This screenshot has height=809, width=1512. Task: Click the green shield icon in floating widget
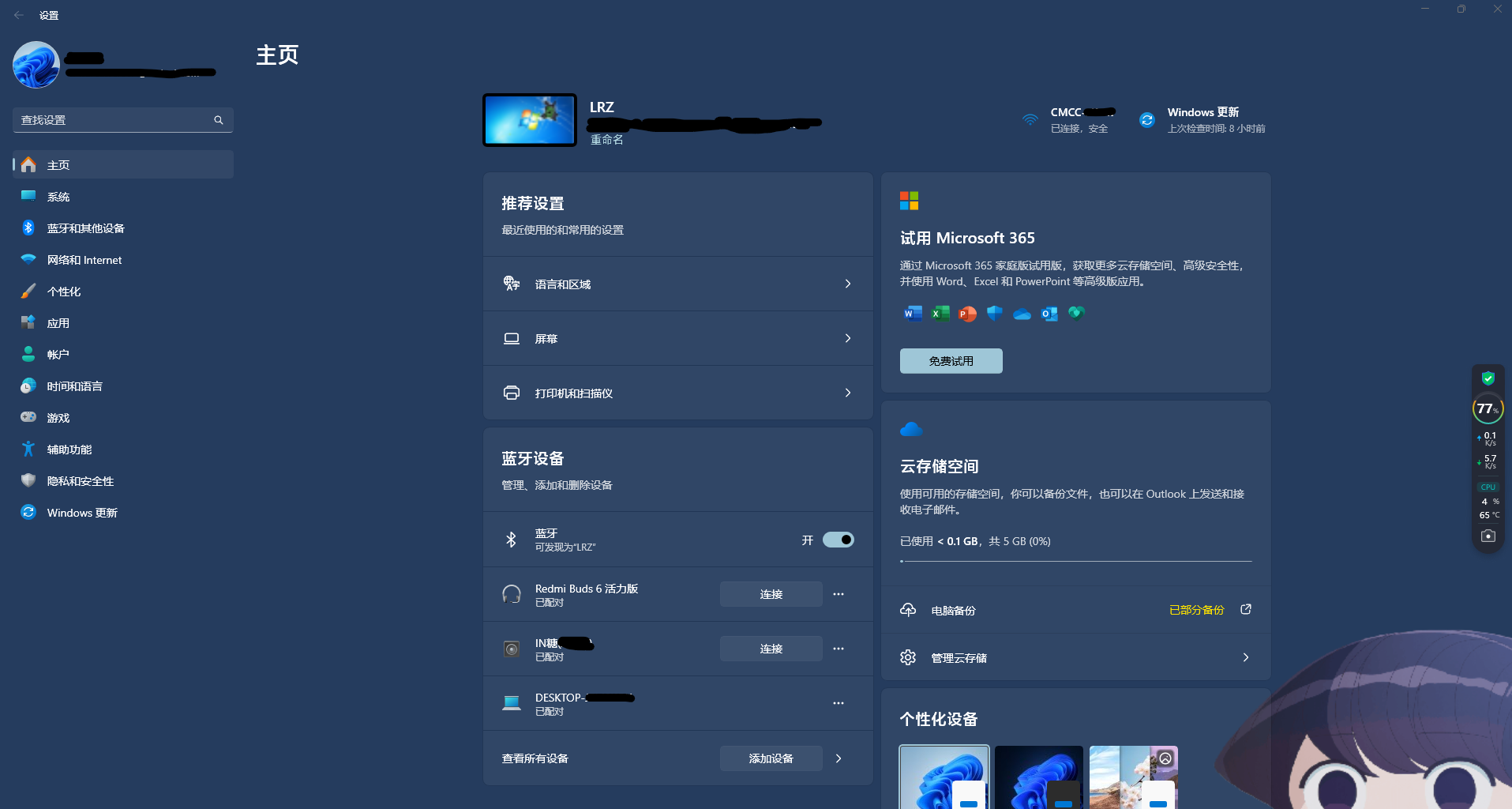(x=1488, y=378)
